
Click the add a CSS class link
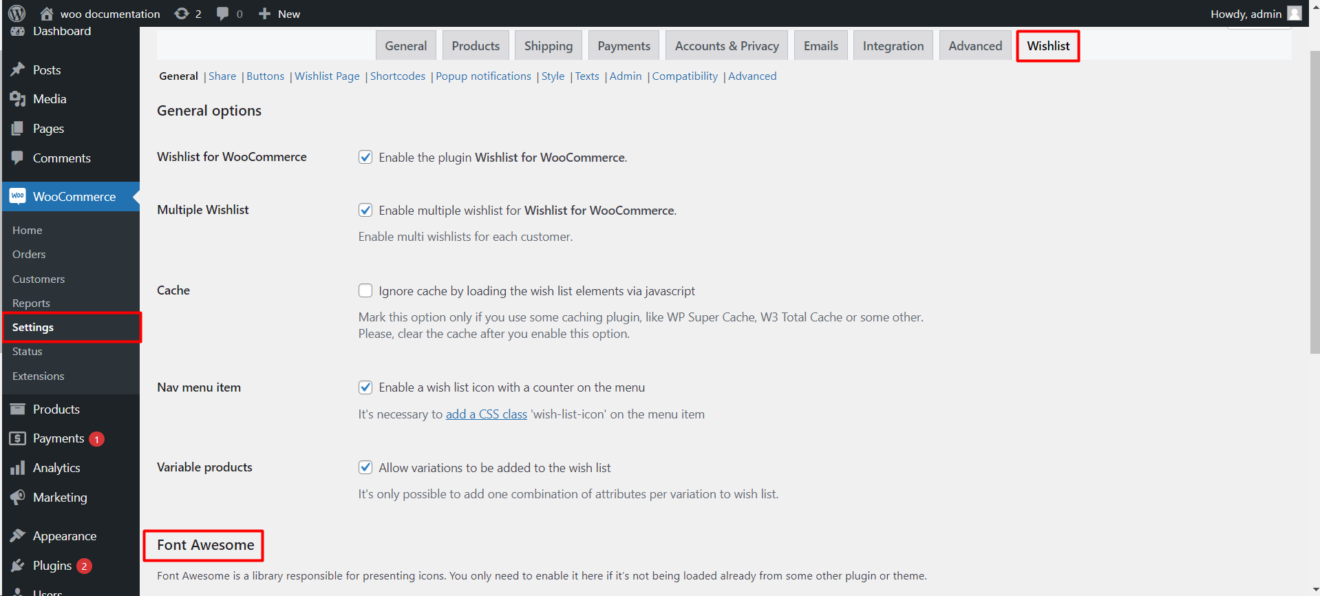[486, 413]
